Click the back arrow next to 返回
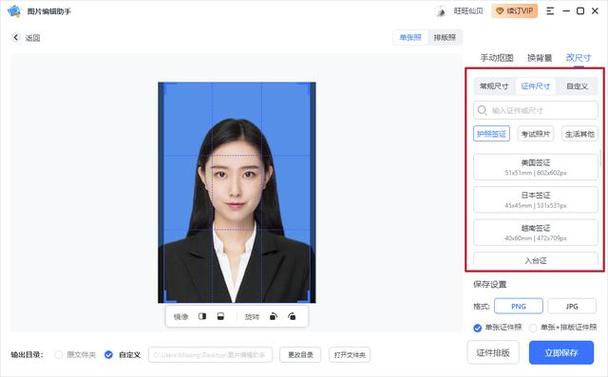The image size is (608, 377). tap(16, 37)
